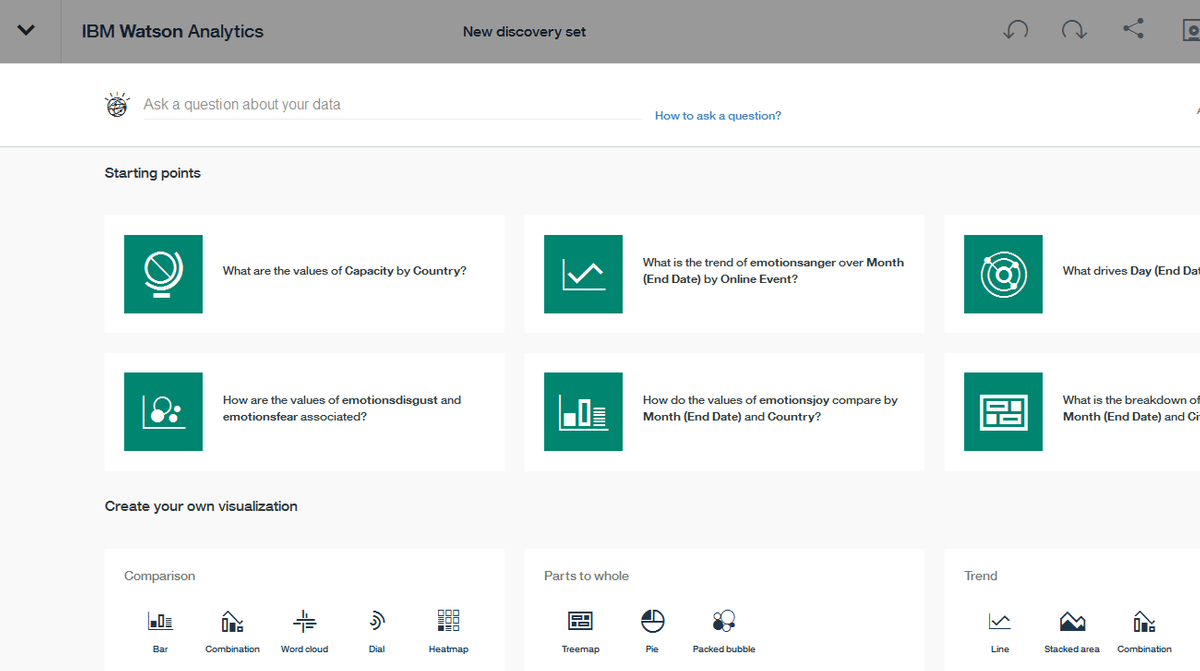Click the 'Starting points' heading
Image resolution: width=1200 pixels, height=671 pixels.
coord(153,173)
